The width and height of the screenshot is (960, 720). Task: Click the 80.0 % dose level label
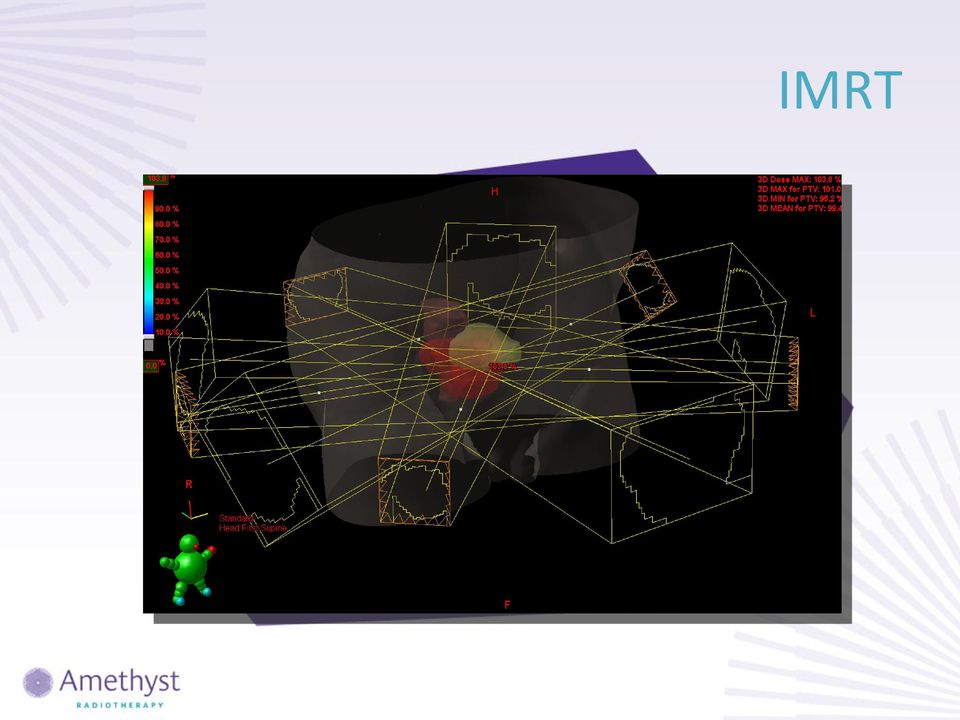click(x=167, y=224)
